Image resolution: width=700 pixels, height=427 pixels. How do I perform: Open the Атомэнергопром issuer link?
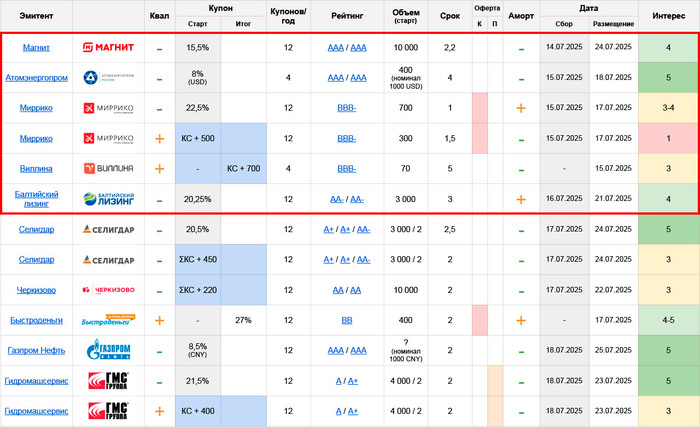(37, 78)
